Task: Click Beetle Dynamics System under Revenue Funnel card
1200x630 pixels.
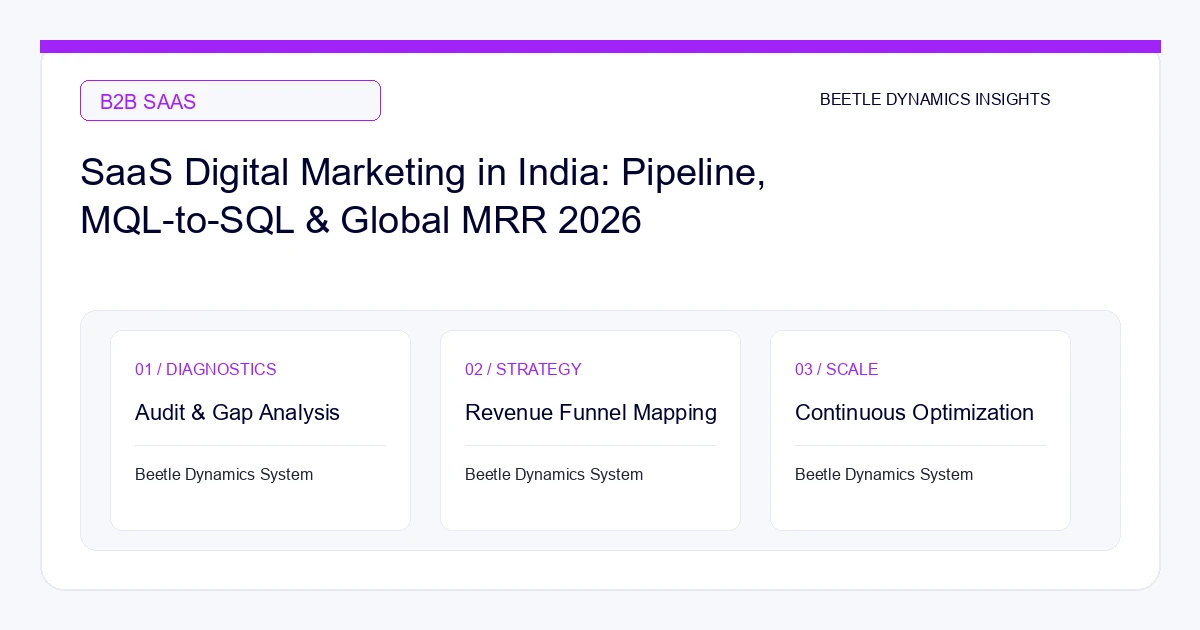Action: click(x=554, y=475)
